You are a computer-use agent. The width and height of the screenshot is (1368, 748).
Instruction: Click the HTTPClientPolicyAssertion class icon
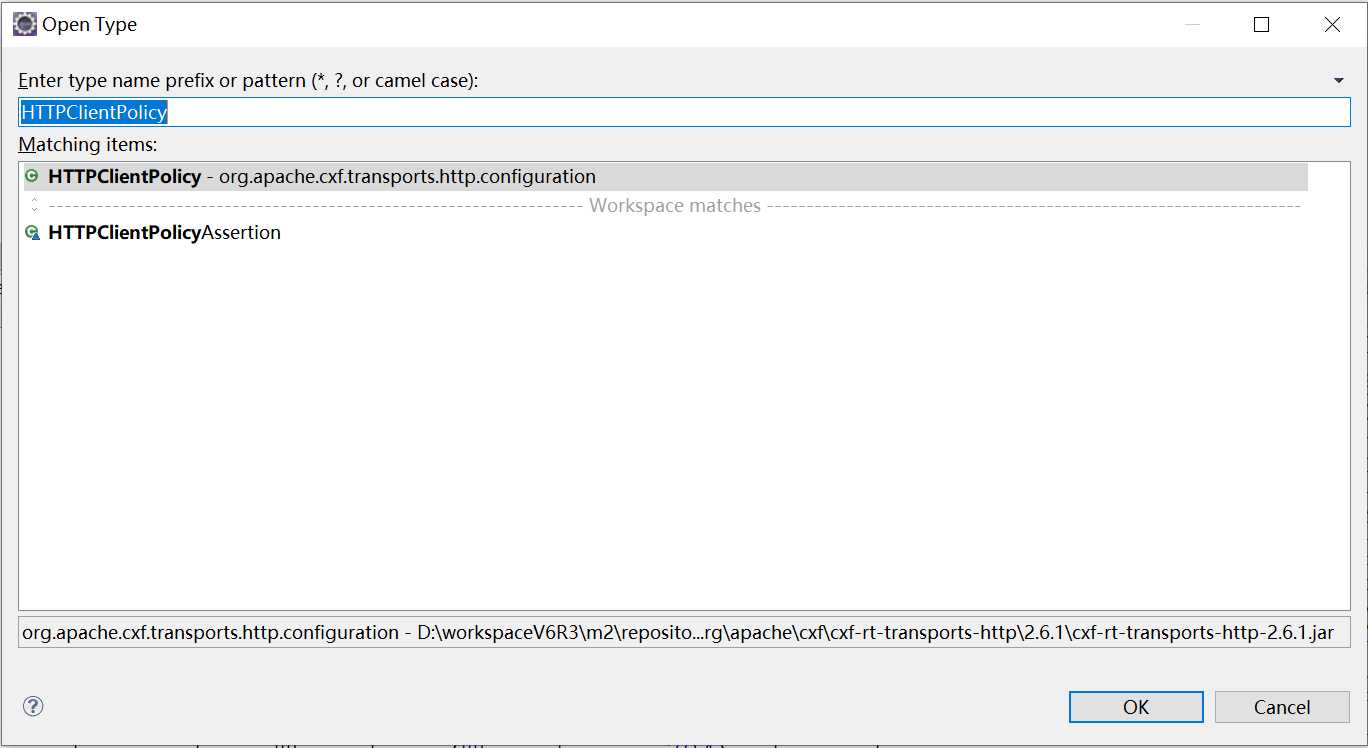click(x=32, y=232)
